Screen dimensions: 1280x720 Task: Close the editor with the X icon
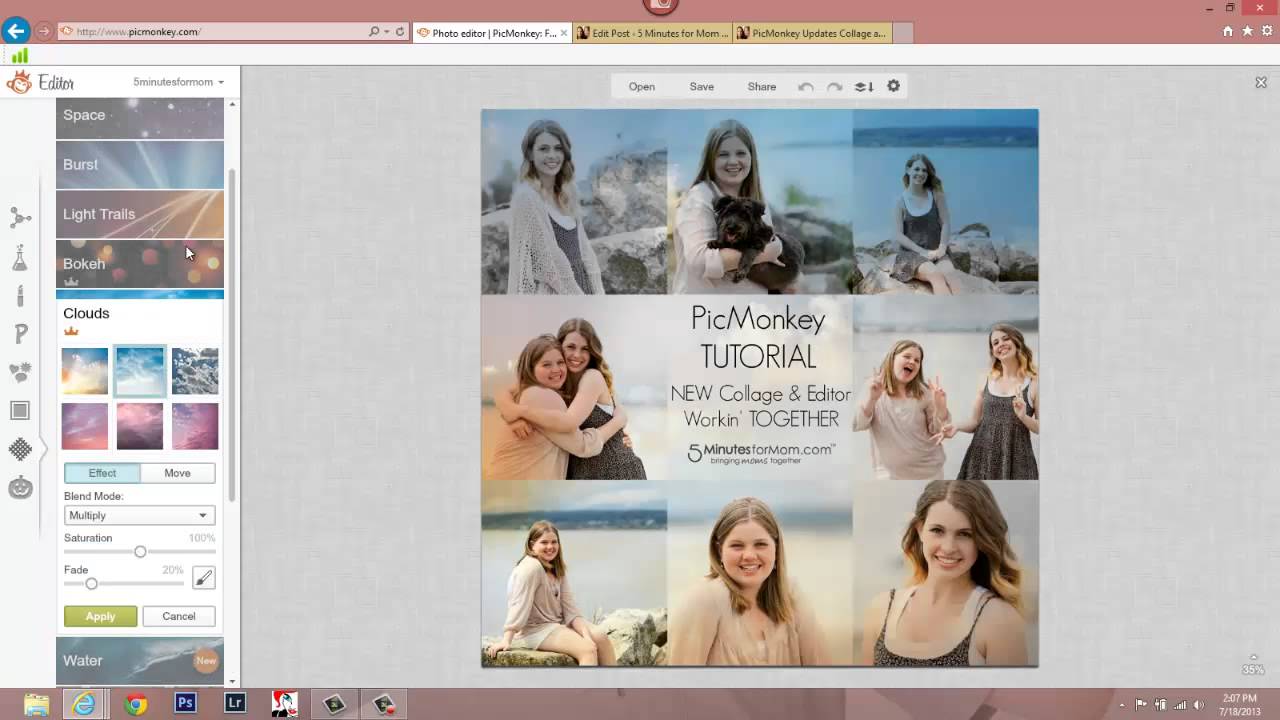[1261, 83]
